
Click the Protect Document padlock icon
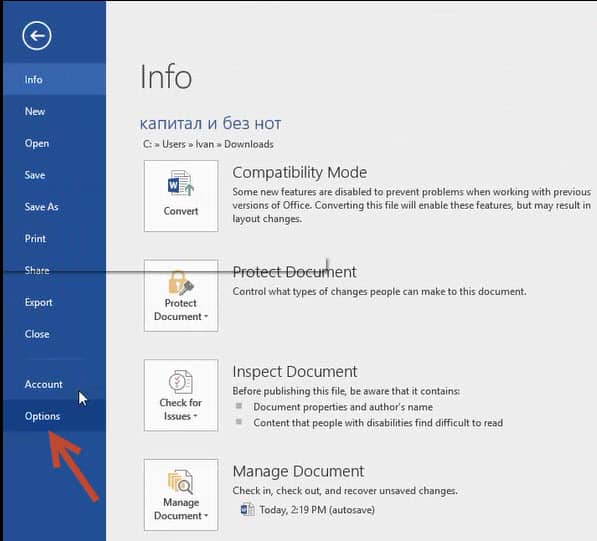click(x=181, y=282)
